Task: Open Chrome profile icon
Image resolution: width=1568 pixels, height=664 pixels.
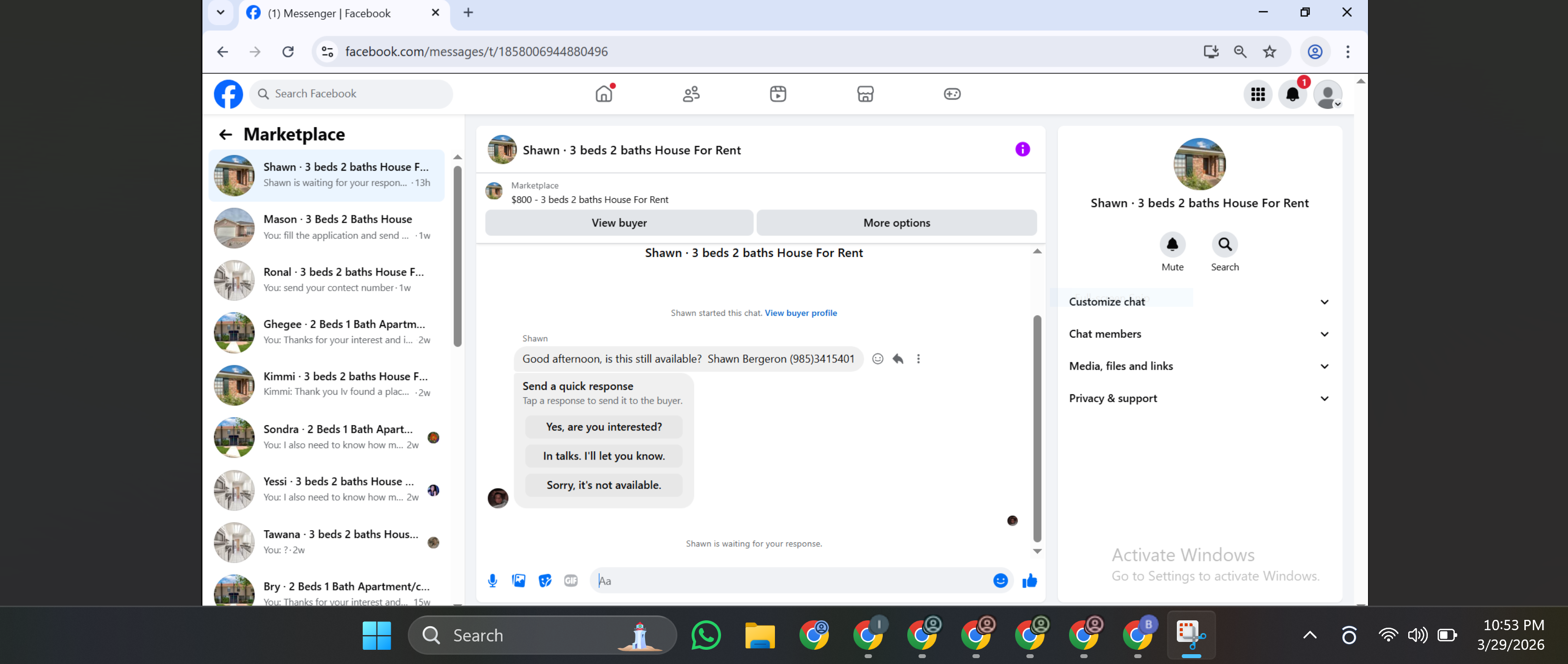Action: click(1315, 52)
